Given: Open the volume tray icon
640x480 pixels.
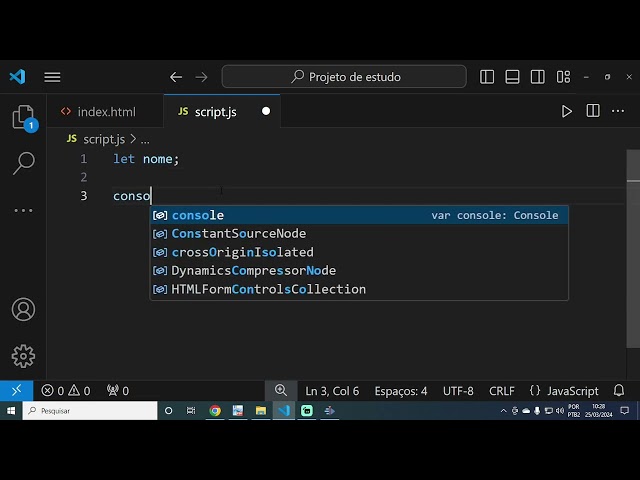Looking at the screenshot, I should pyautogui.click(x=560, y=411).
